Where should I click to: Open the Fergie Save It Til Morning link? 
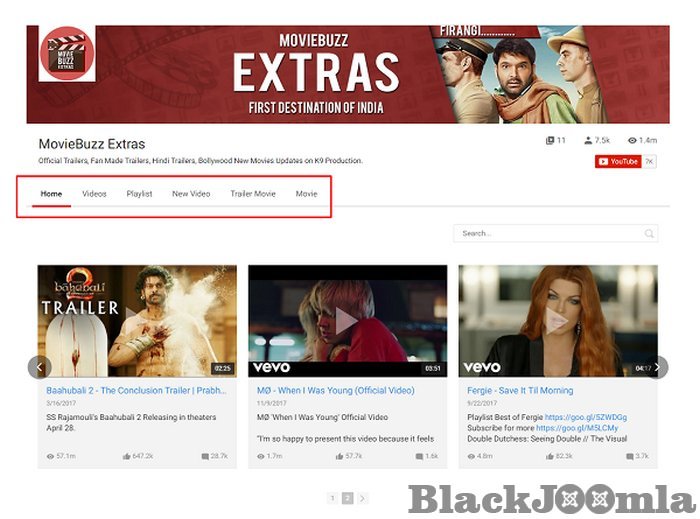pyautogui.click(x=520, y=391)
